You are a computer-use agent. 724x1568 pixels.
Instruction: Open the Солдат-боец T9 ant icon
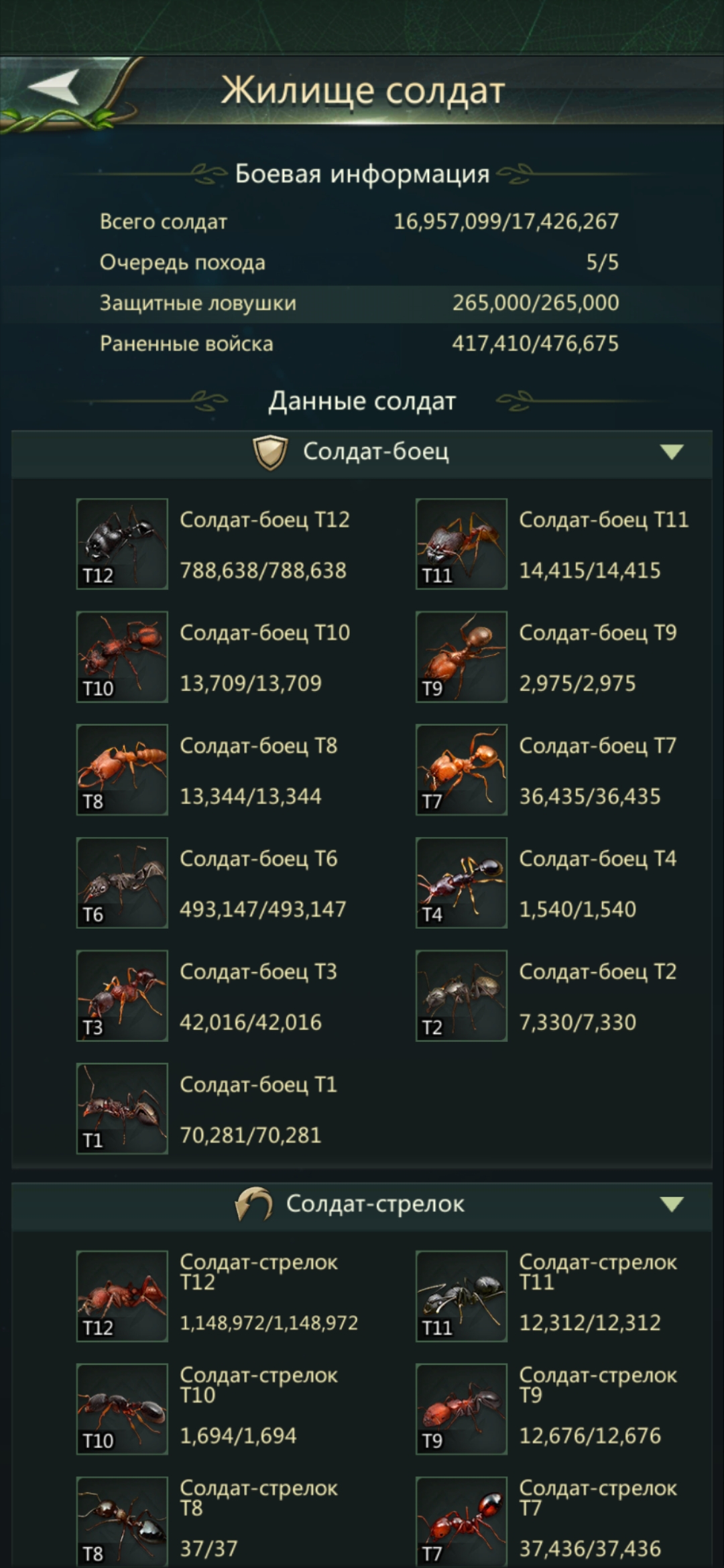point(461,657)
